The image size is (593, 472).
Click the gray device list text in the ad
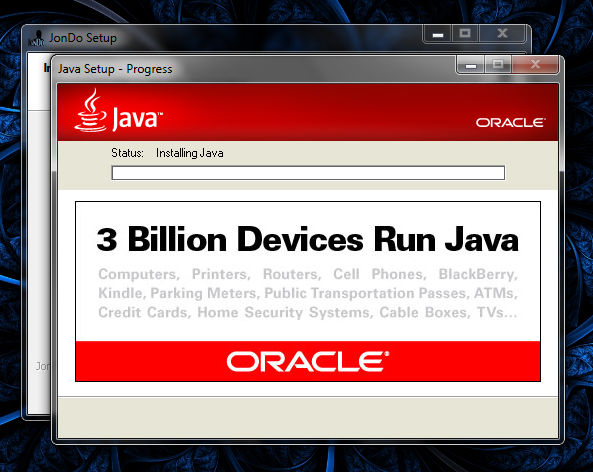click(307, 293)
